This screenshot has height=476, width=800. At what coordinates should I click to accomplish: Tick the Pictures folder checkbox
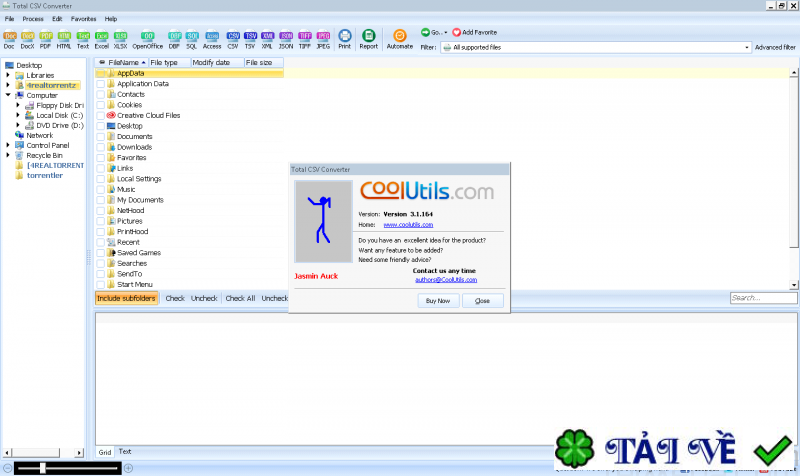(x=101, y=221)
